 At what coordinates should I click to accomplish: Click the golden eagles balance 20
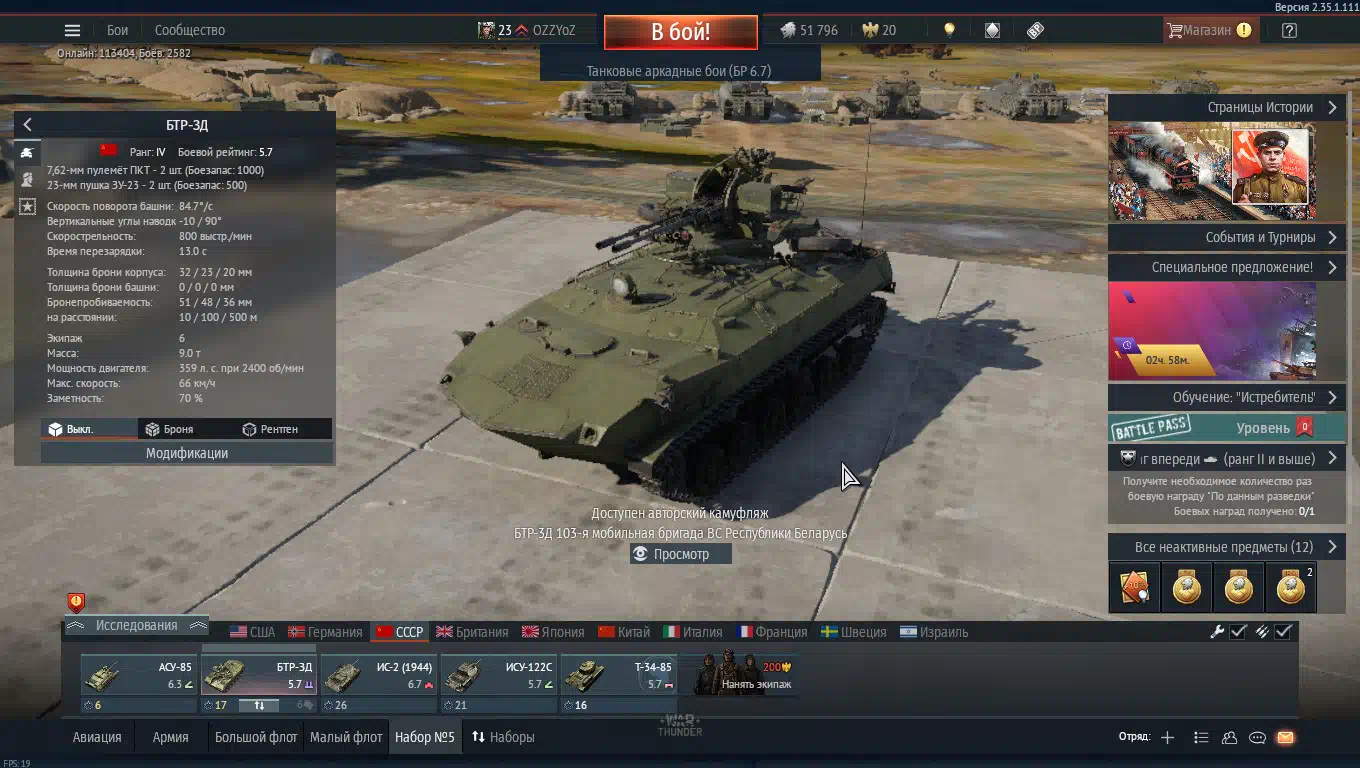879,30
